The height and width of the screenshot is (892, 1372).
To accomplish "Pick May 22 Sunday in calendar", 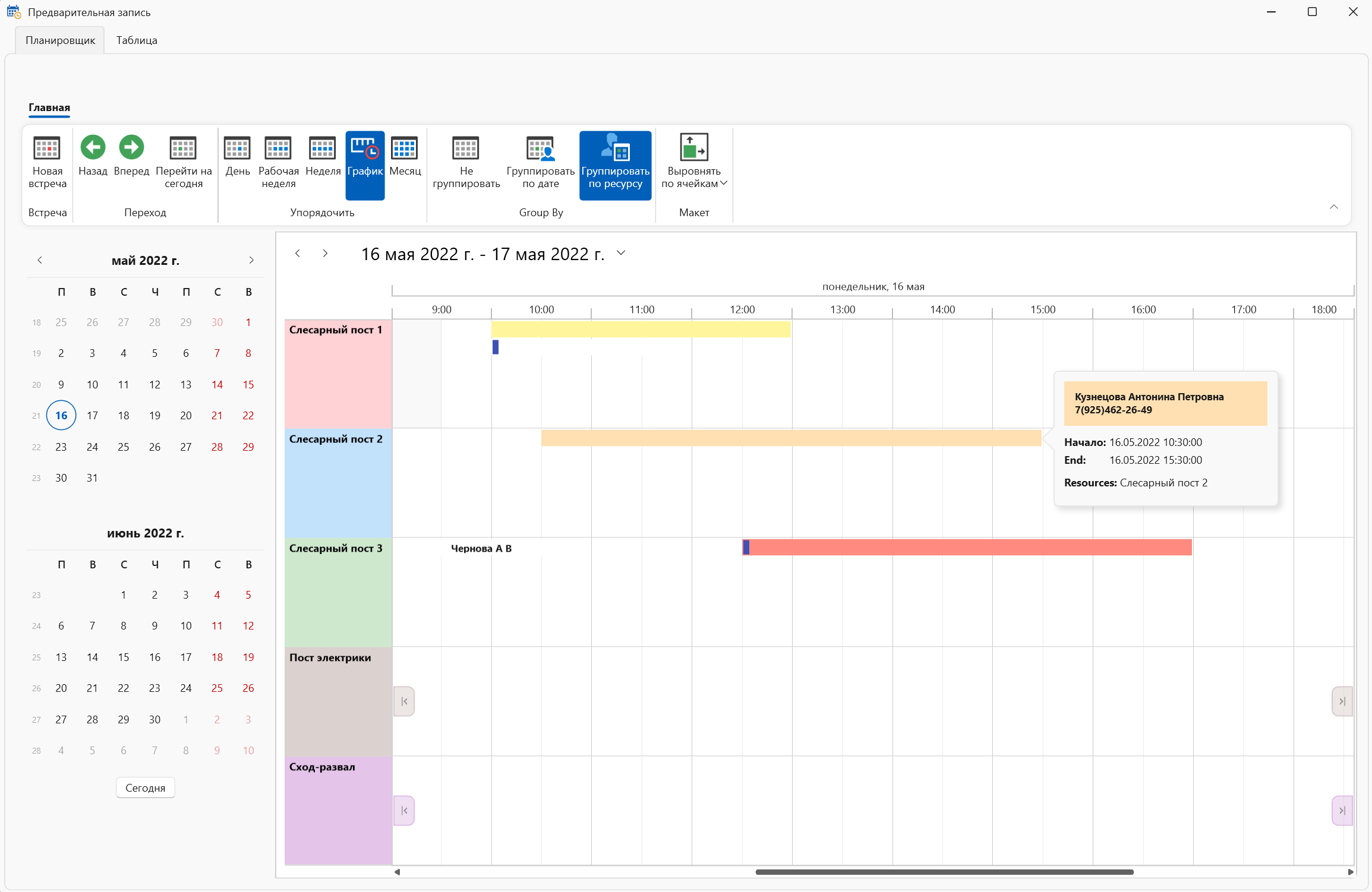I will [248, 416].
